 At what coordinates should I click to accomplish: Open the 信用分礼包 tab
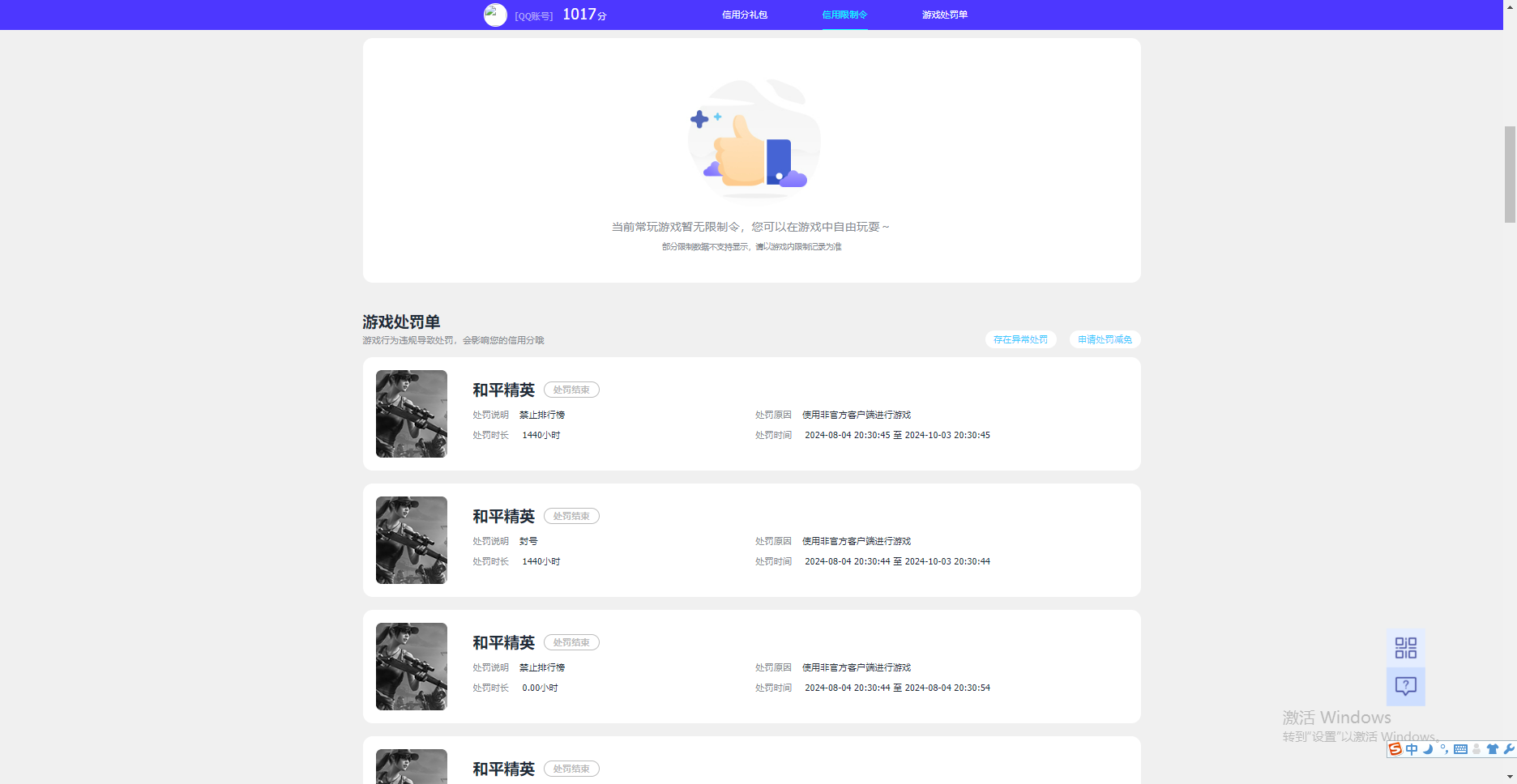point(745,15)
